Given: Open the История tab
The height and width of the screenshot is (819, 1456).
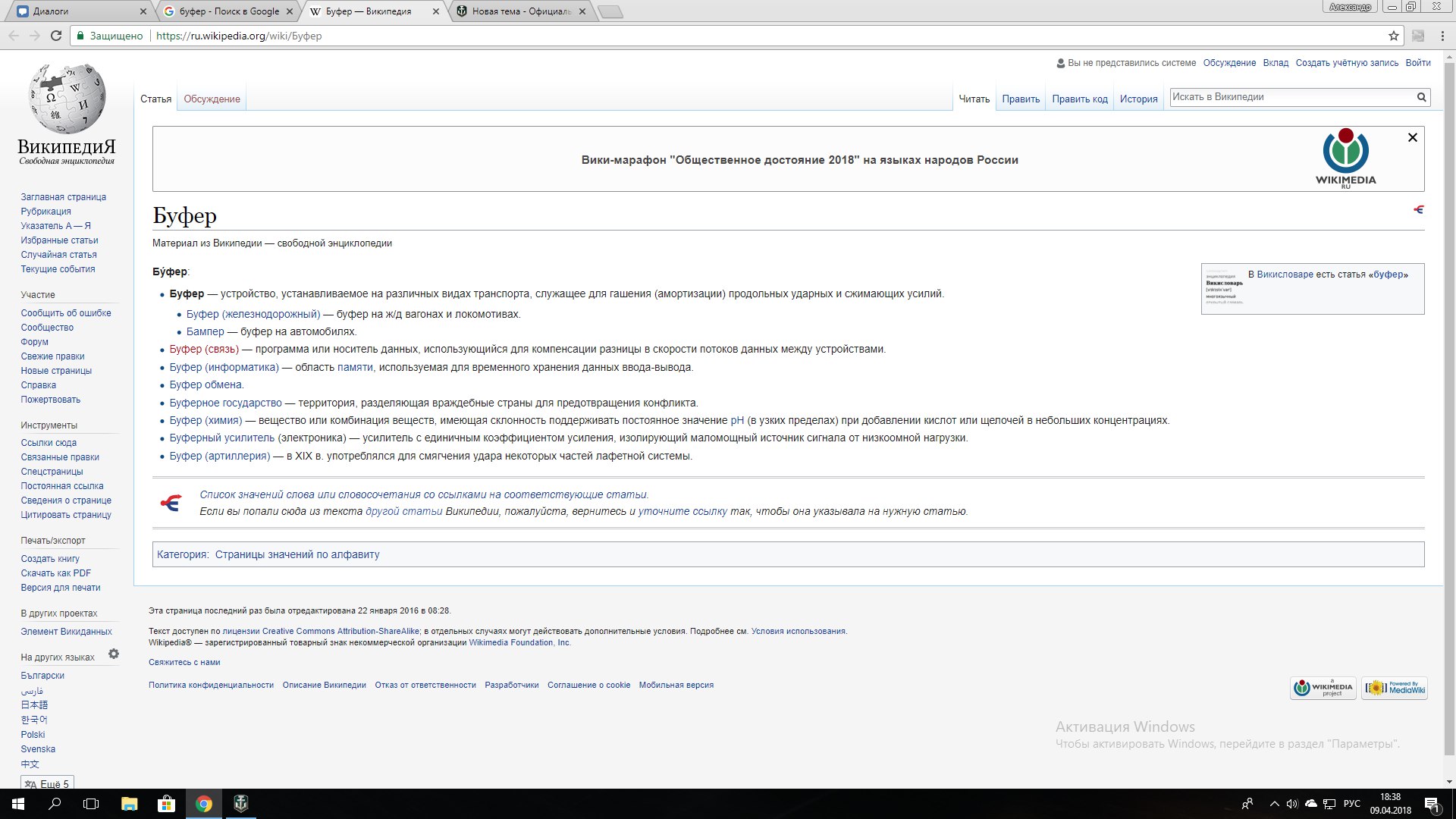Looking at the screenshot, I should pos(1139,99).
